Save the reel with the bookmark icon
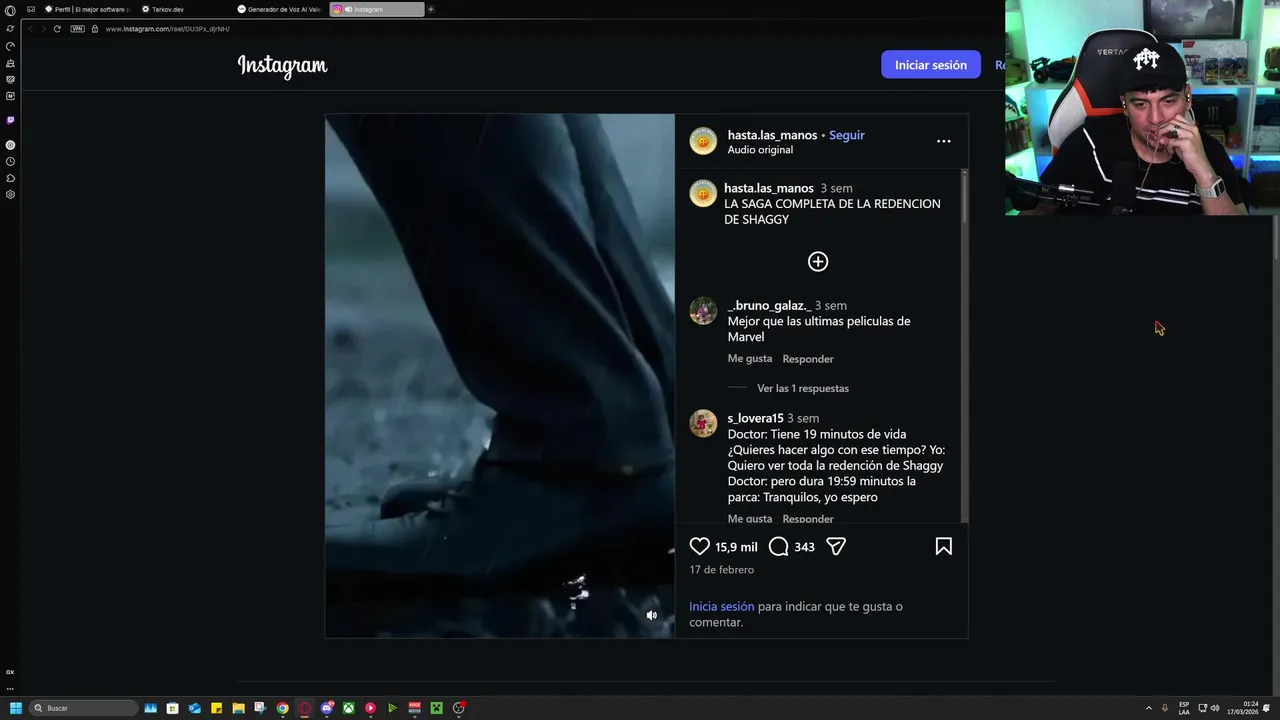1280x720 pixels. tap(943, 546)
